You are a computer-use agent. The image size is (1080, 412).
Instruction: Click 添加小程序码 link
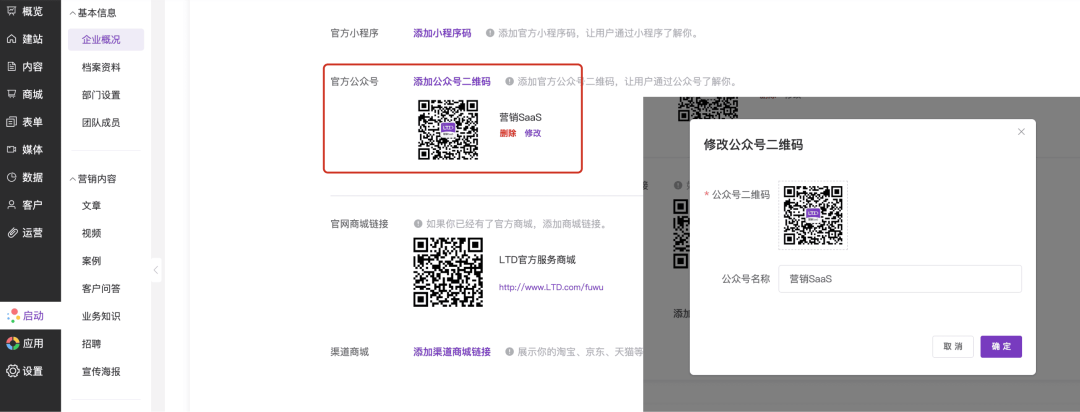coord(443,33)
